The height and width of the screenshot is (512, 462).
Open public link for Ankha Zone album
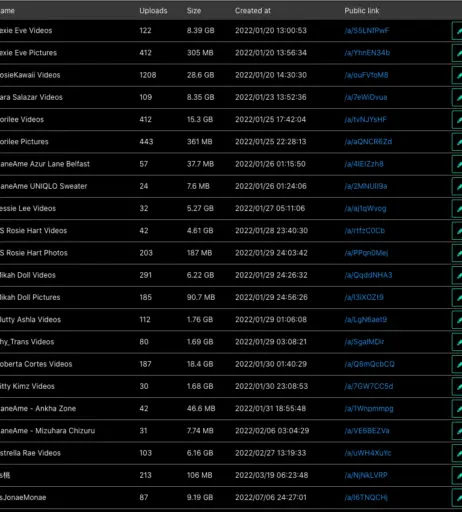click(369, 409)
